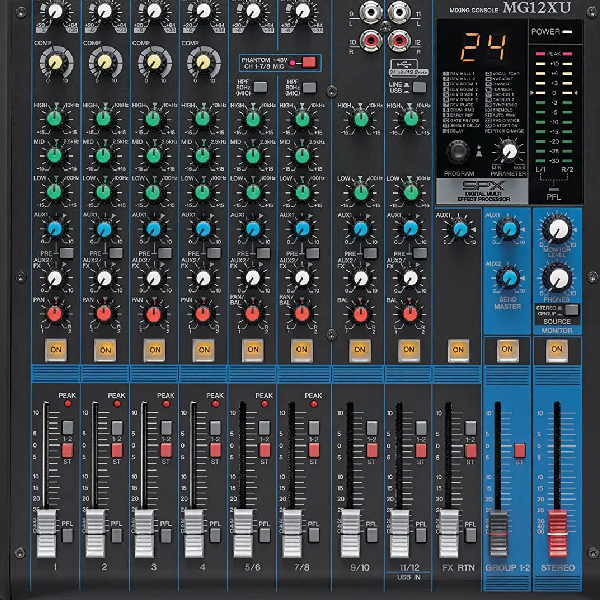
Task: Click SEND MASTER AUX2 blue knob
Action: (509, 278)
